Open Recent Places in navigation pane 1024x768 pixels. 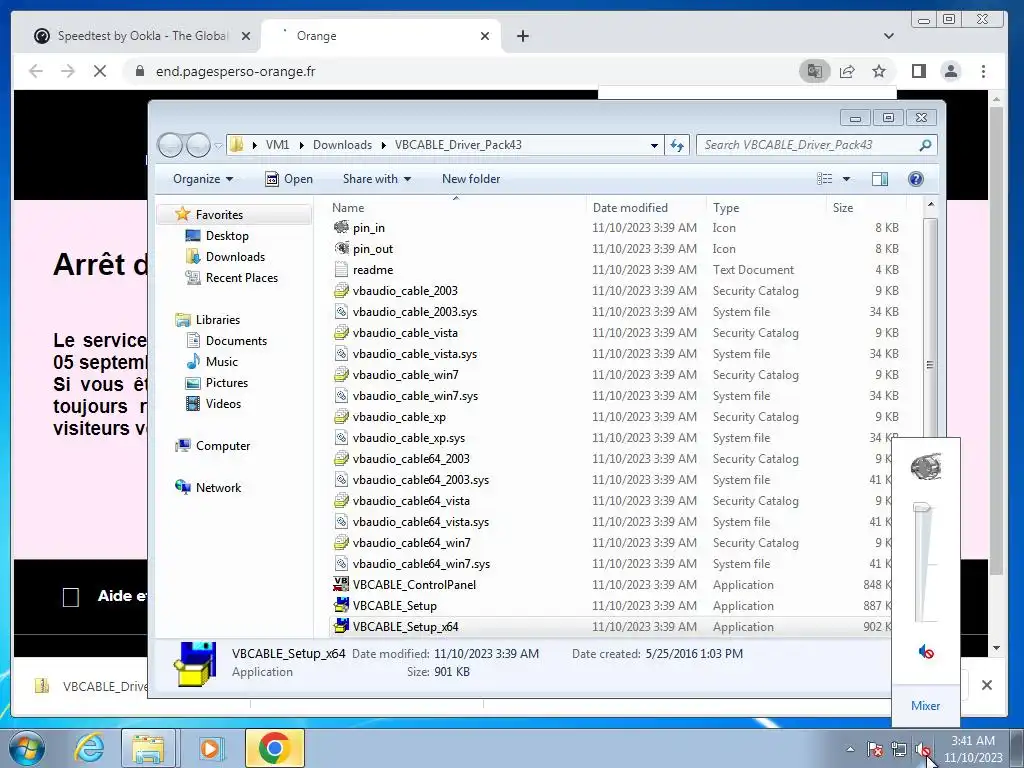232,278
